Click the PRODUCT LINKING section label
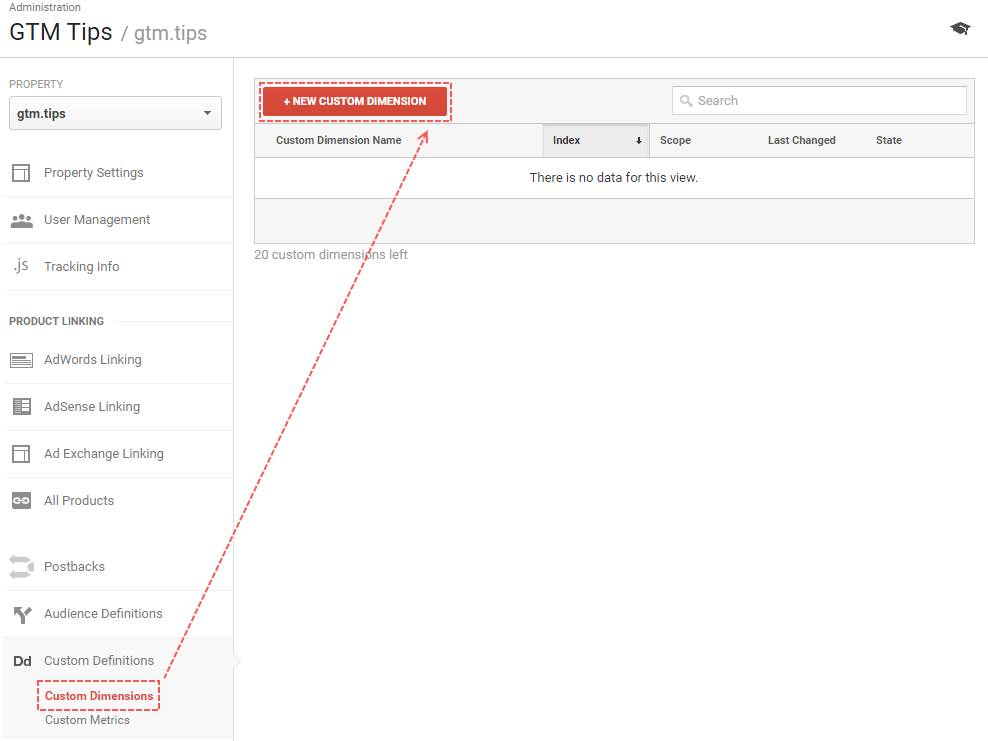This screenshot has height=741, width=988. (x=56, y=321)
